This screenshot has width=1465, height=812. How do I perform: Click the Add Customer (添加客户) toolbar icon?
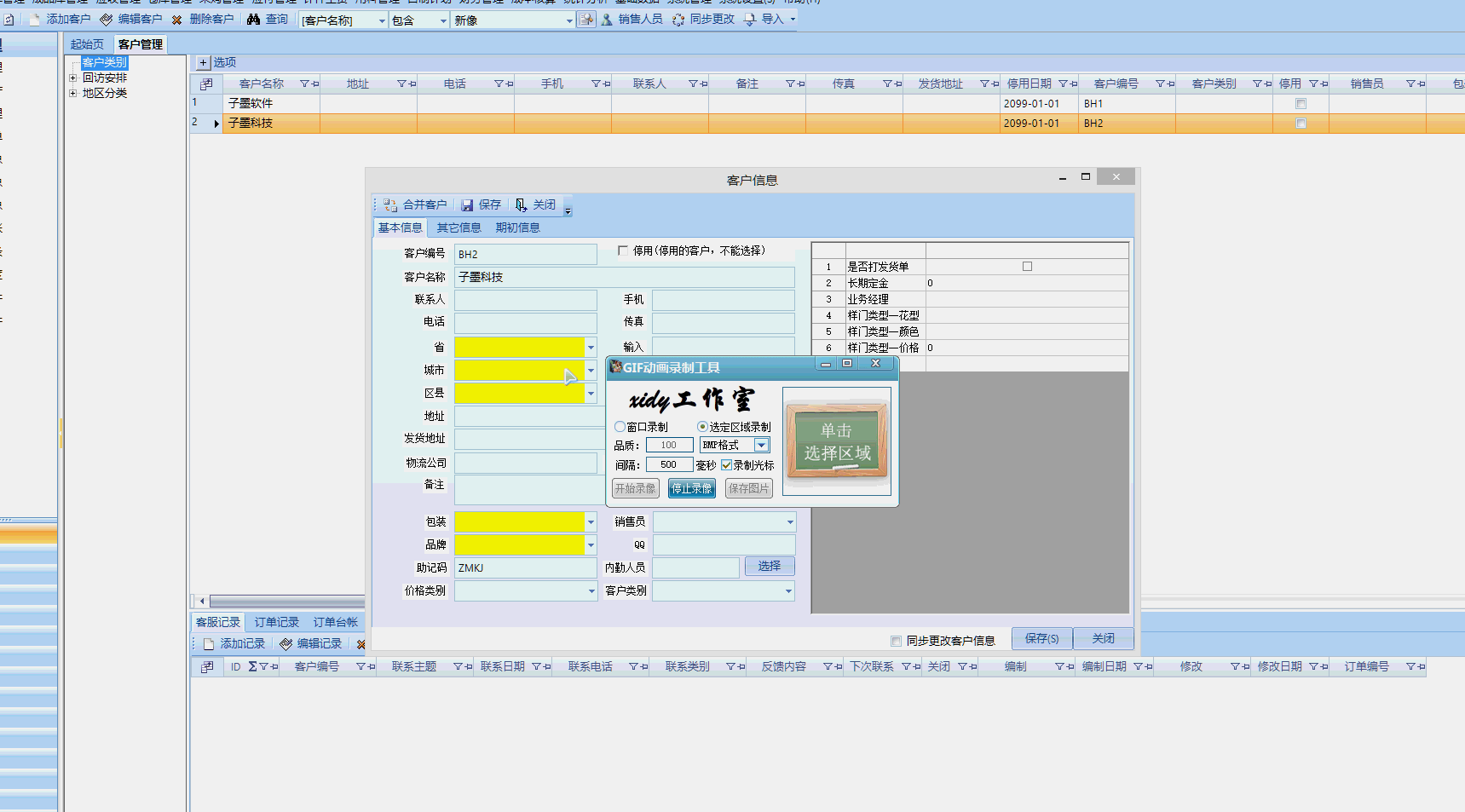(35, 20)
